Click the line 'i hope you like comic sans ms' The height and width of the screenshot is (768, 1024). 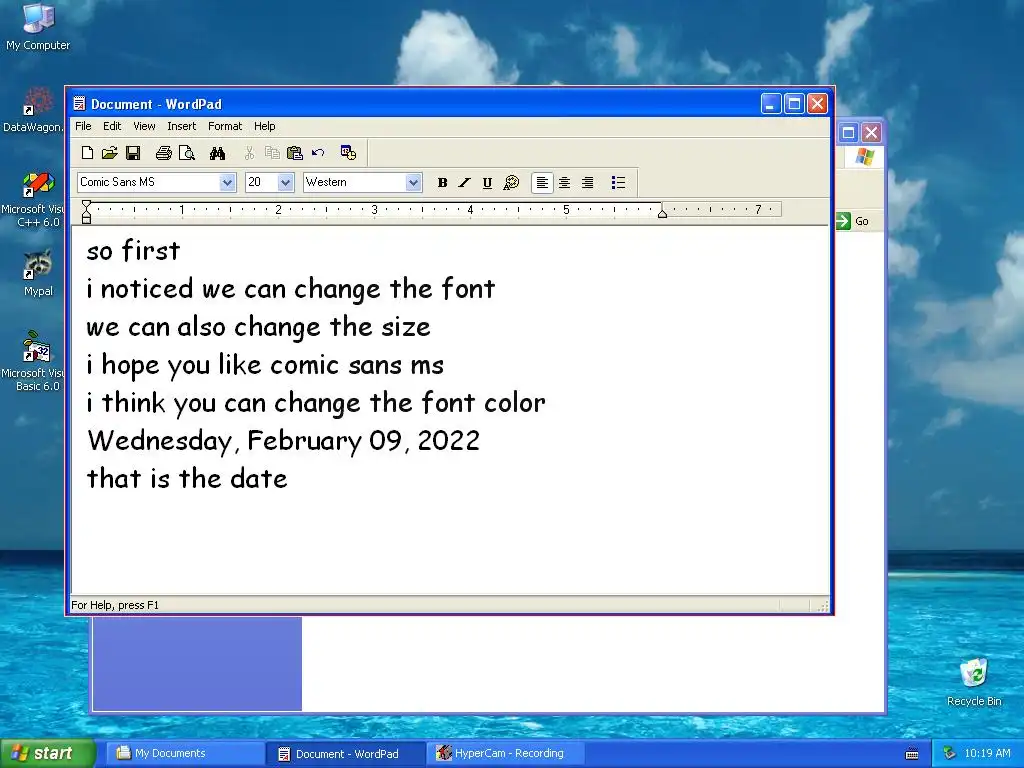(x=264, y=365)
